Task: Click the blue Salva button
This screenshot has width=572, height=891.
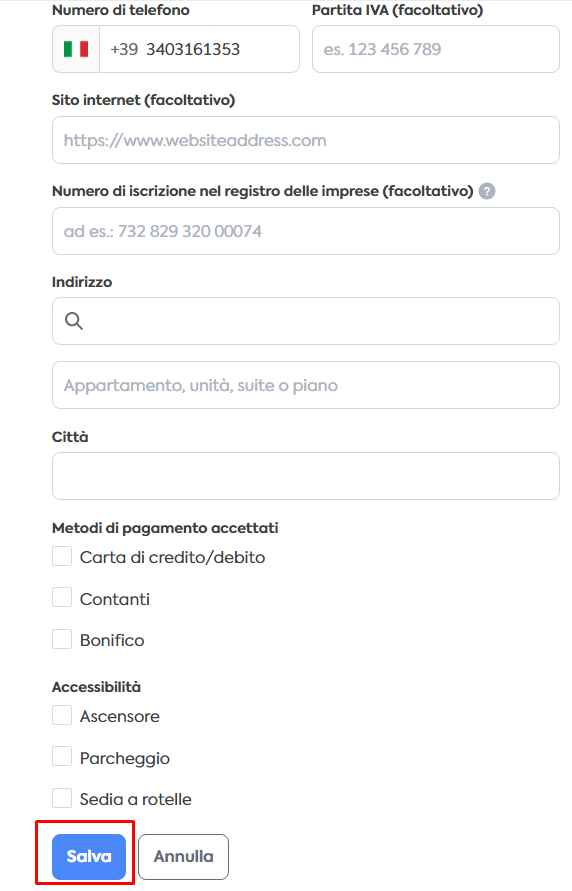Action: coord(89,856)
